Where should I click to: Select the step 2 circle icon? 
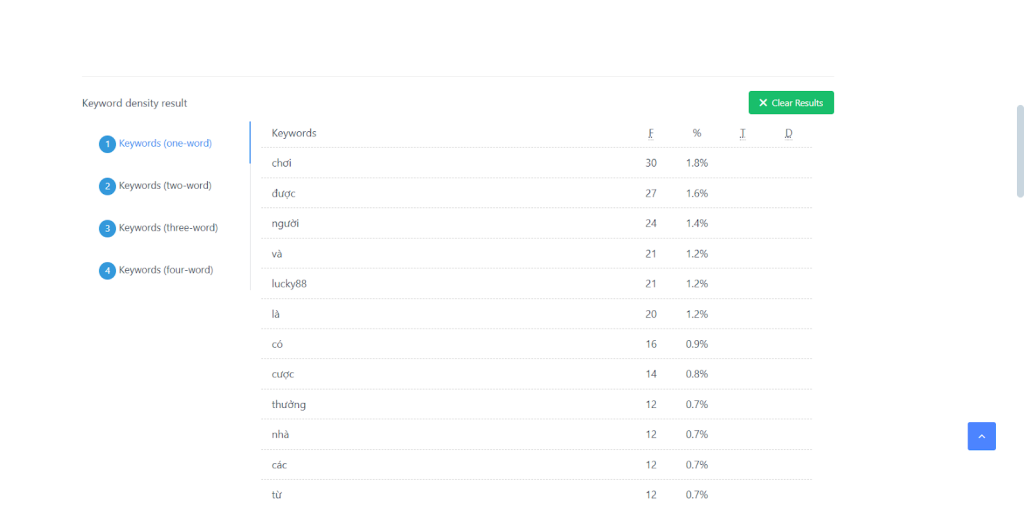point(107,186)
